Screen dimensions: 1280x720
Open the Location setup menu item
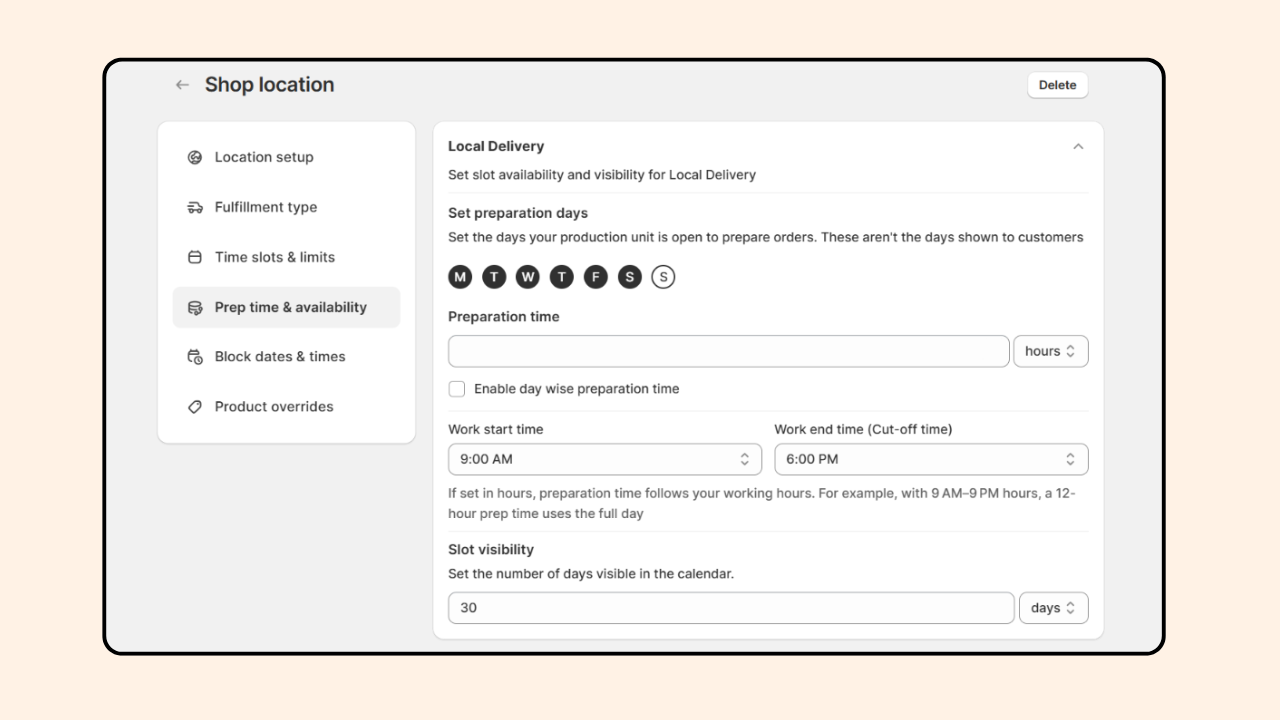(286, 157)
